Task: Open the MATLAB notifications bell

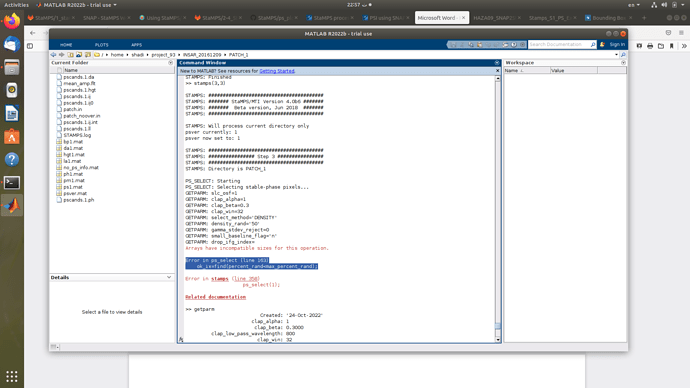Action: click(x=602, y=44)
